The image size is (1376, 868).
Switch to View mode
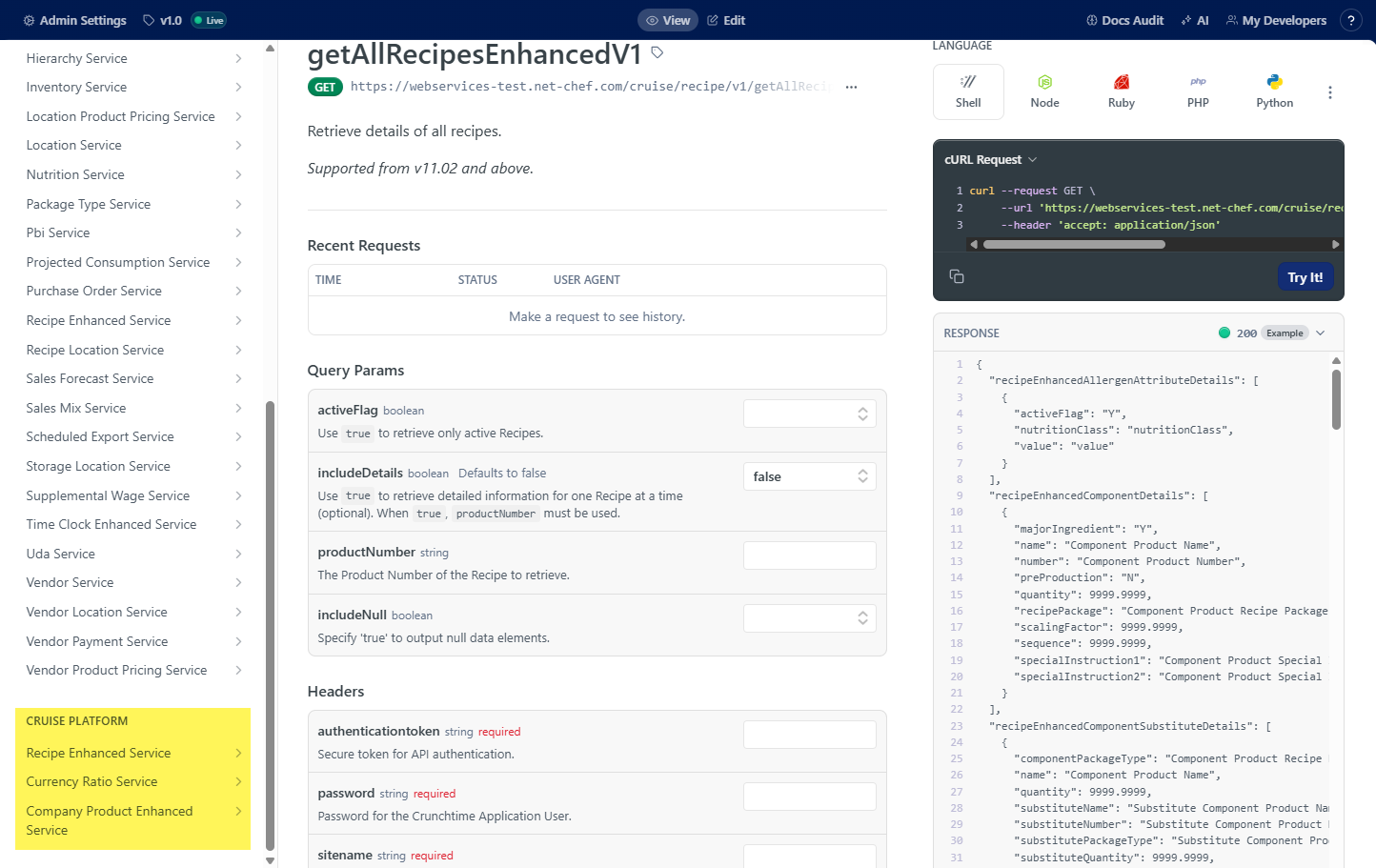(x=668, y=20)
